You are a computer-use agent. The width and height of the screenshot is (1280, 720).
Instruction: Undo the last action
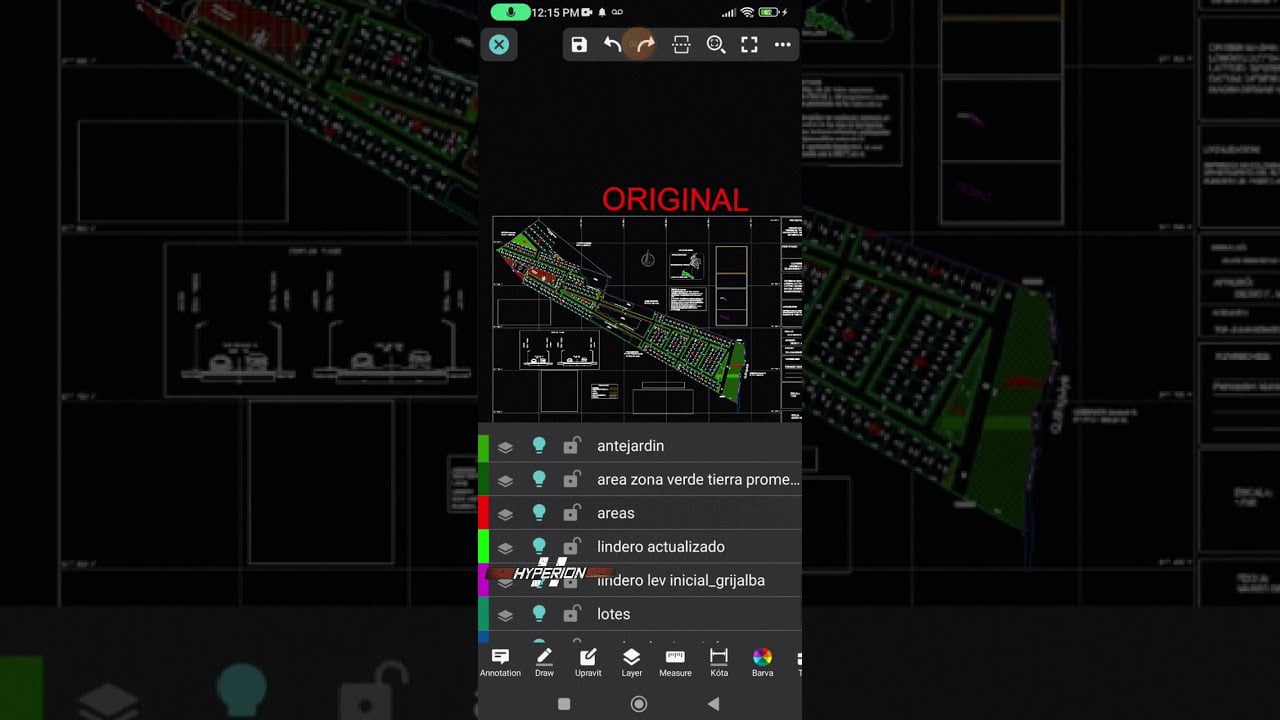tap(612, 44)
